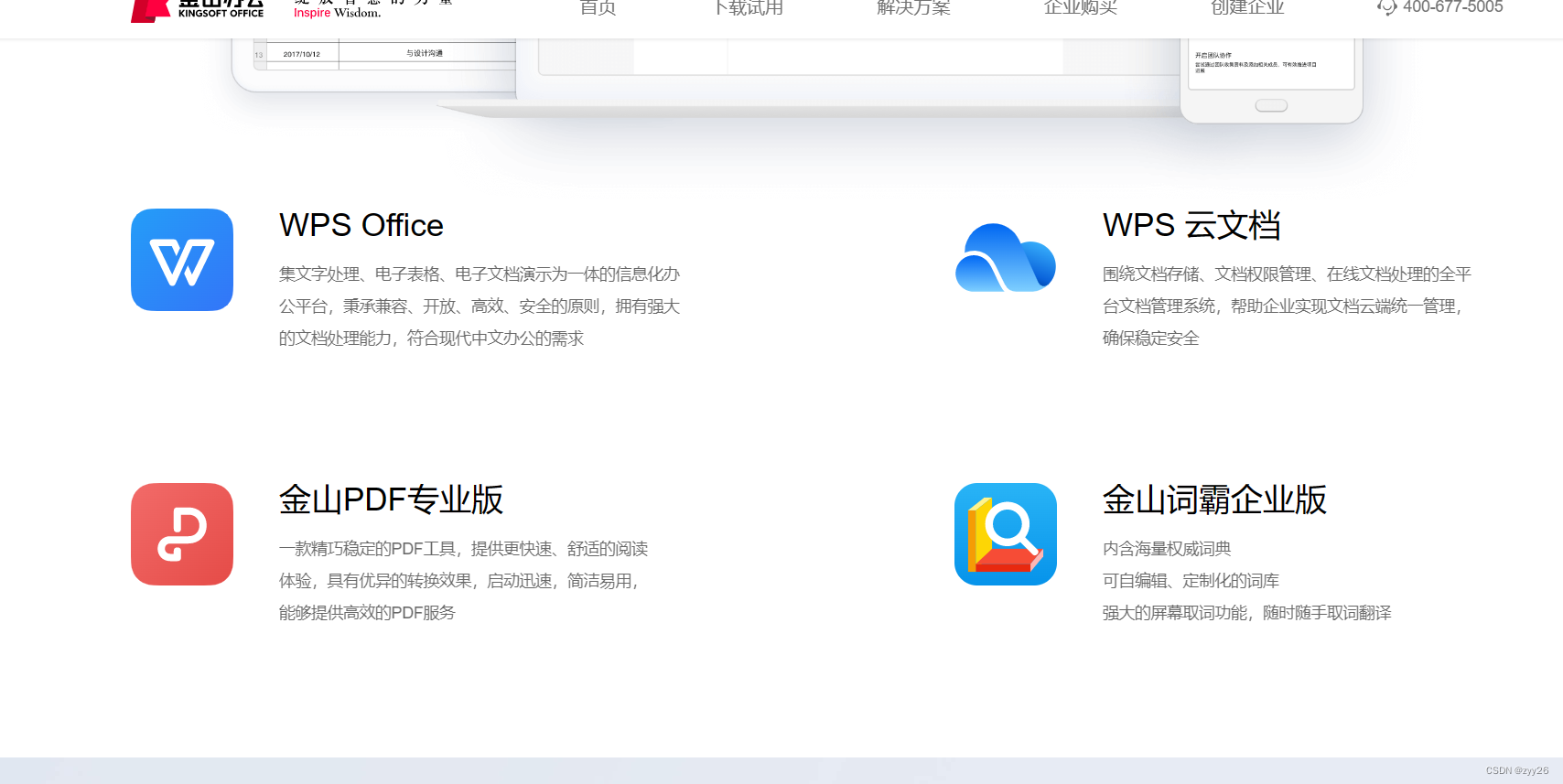This screenshot has height=784, width=1563.
Task: Click the WPS Office description starting 集文字处理
Action: (480, 306)
